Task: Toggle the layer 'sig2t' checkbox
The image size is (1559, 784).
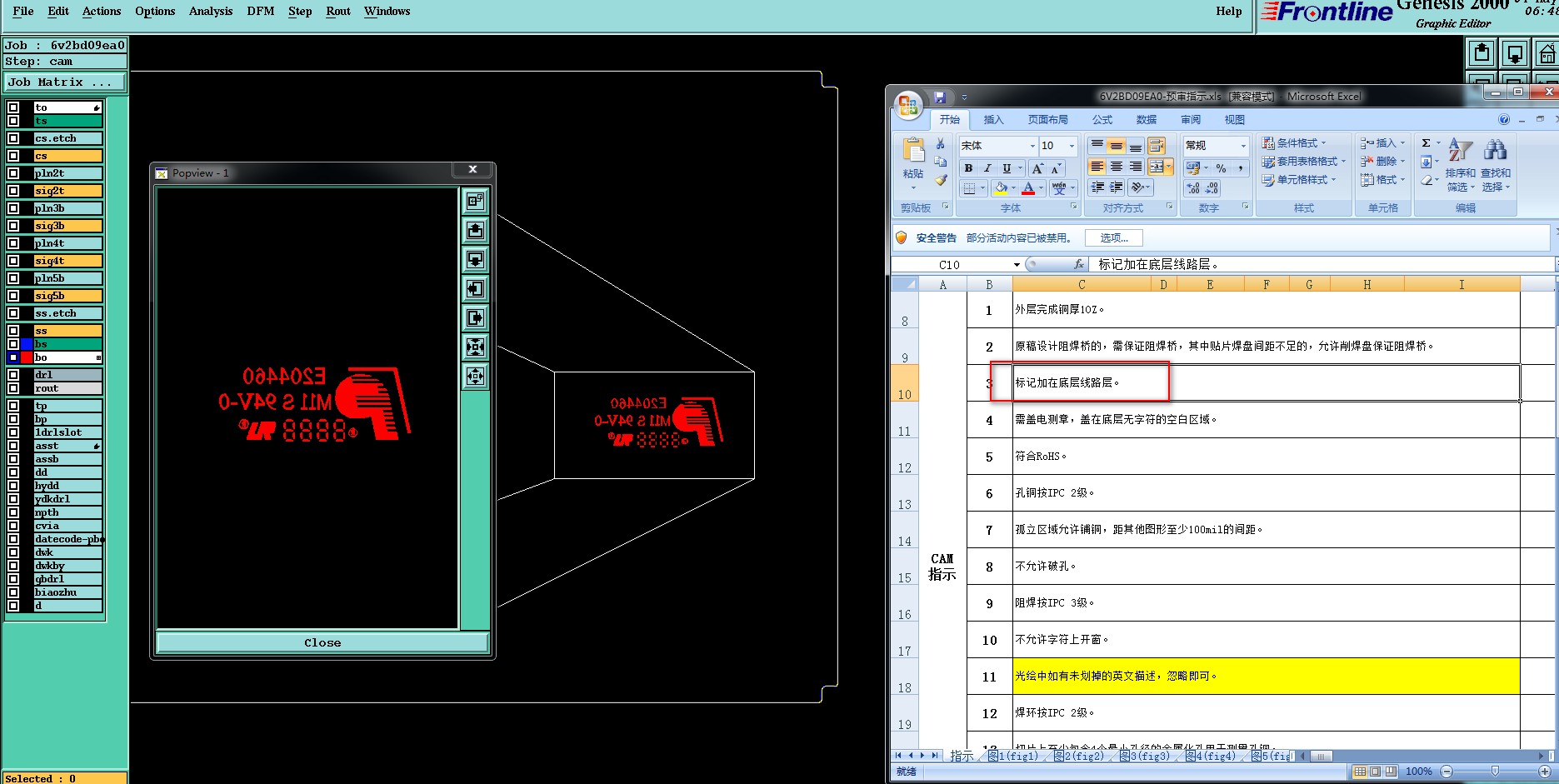Action: (13, 191)
